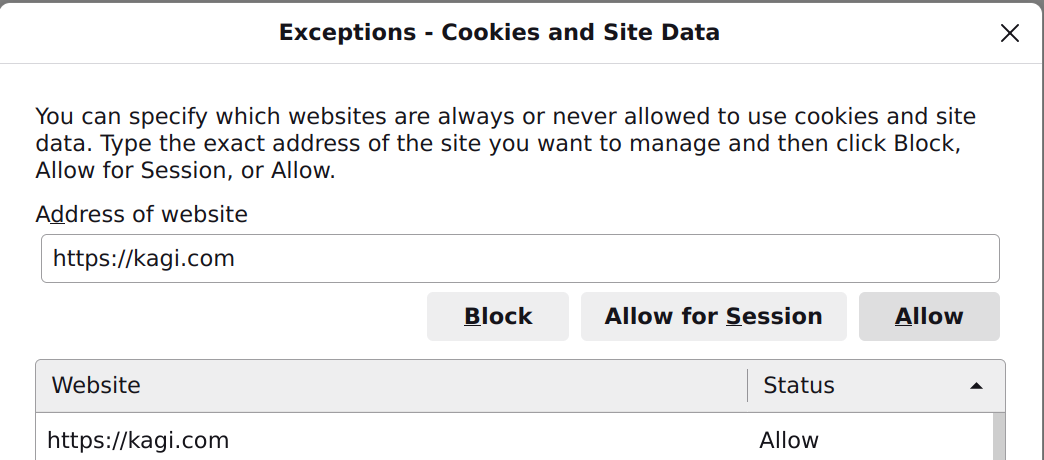Screen dimensions: 1044x460
Task: Sort list by the Website column header
Action: pyautogui.click(x=390, y=386)
